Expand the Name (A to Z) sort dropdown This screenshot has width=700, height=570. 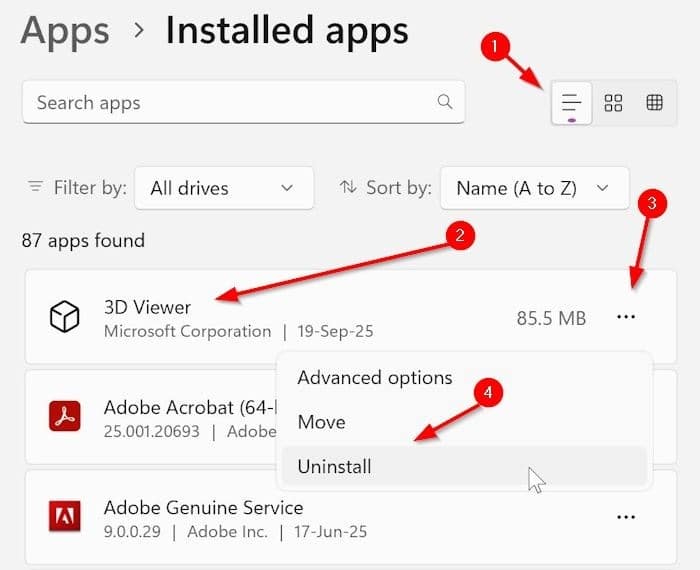pyautogui.click(x=534, y=188)
